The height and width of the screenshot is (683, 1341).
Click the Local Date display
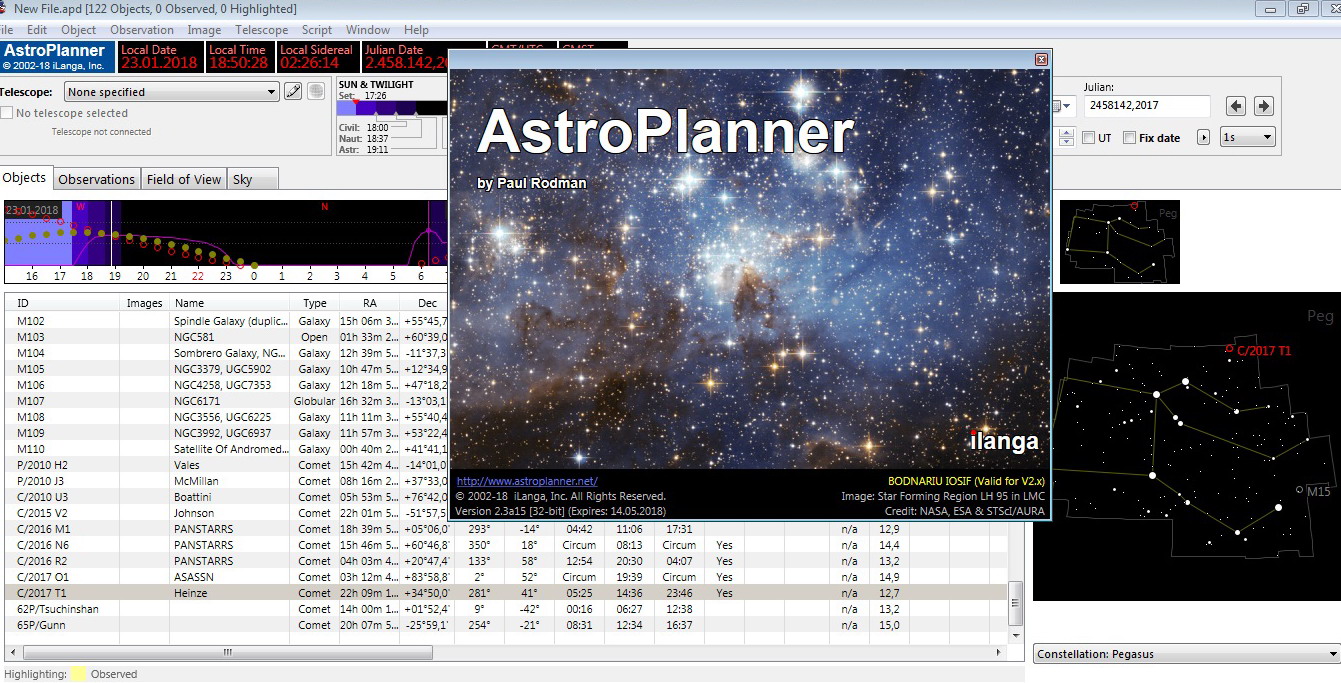pyautogui.click(x=160, y=57)
